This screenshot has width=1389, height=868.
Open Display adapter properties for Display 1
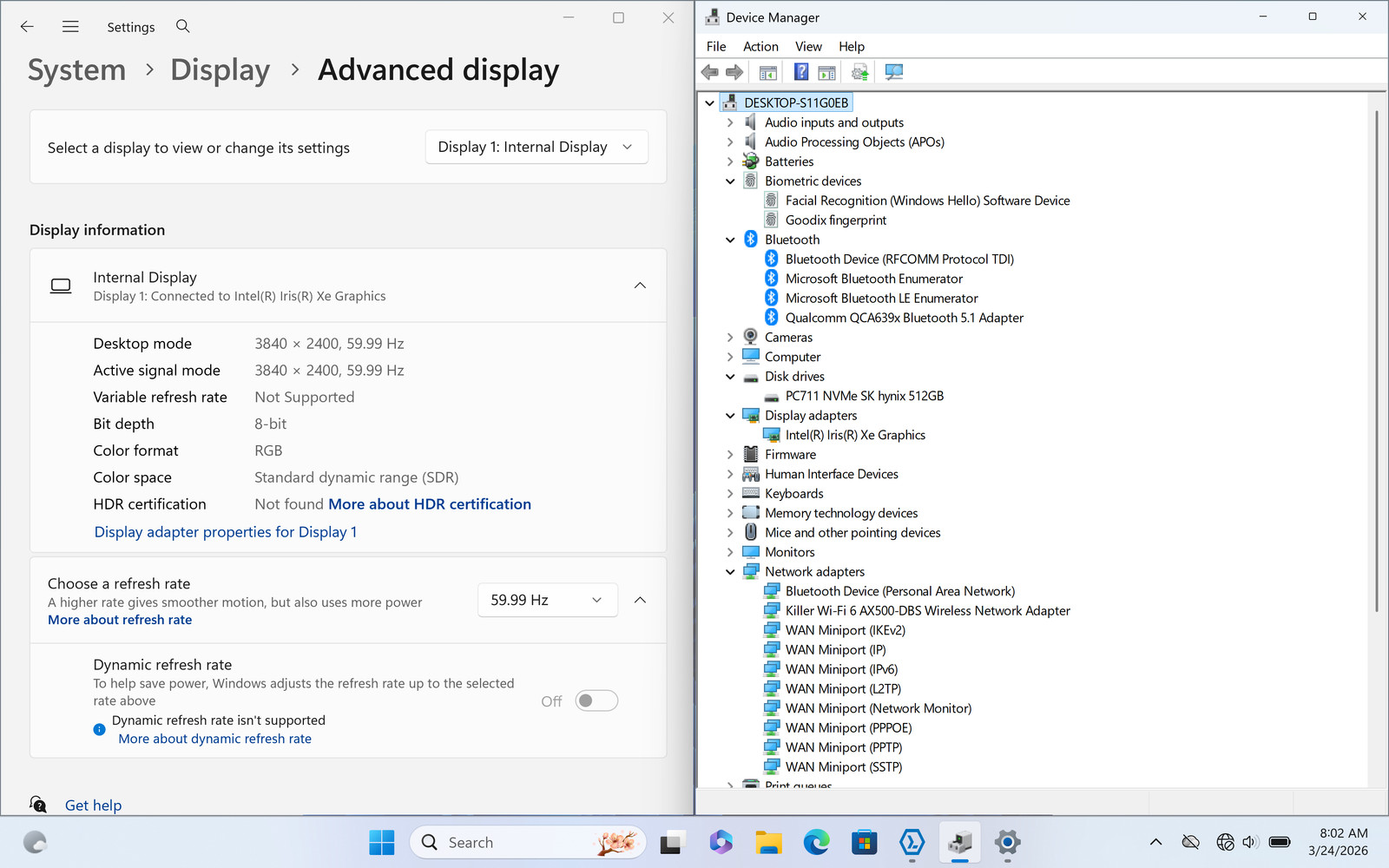coord(226,532)
